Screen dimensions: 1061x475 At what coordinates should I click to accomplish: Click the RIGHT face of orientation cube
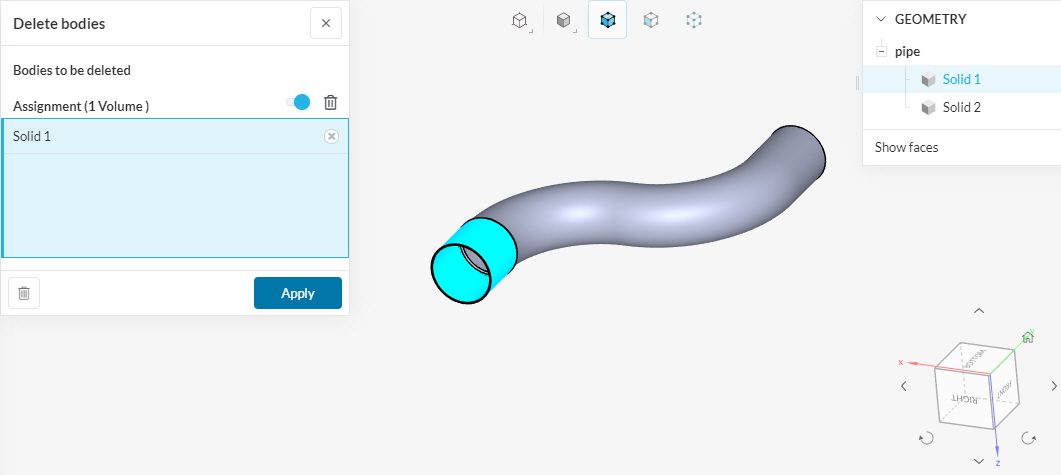click(x=963, y=399)
